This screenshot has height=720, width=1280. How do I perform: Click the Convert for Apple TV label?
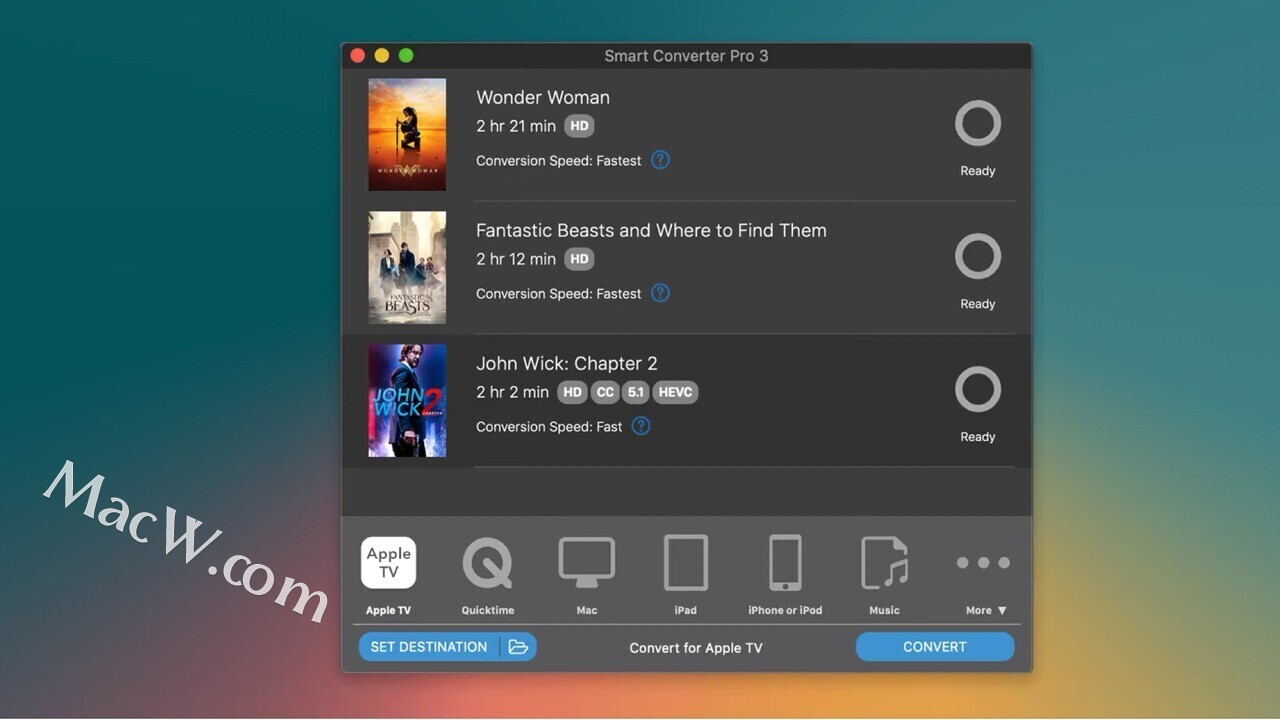pyautogui.click(x=696, y=648)
